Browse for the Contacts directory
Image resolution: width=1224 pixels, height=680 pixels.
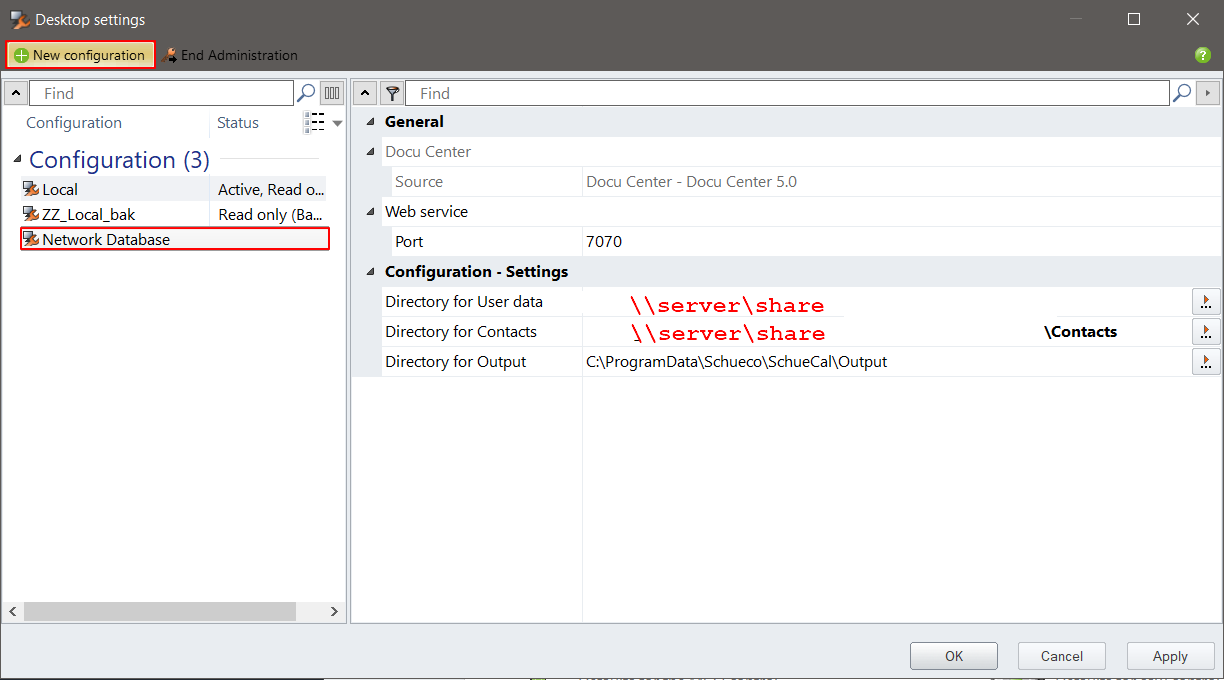click(x=1206, y=331)
